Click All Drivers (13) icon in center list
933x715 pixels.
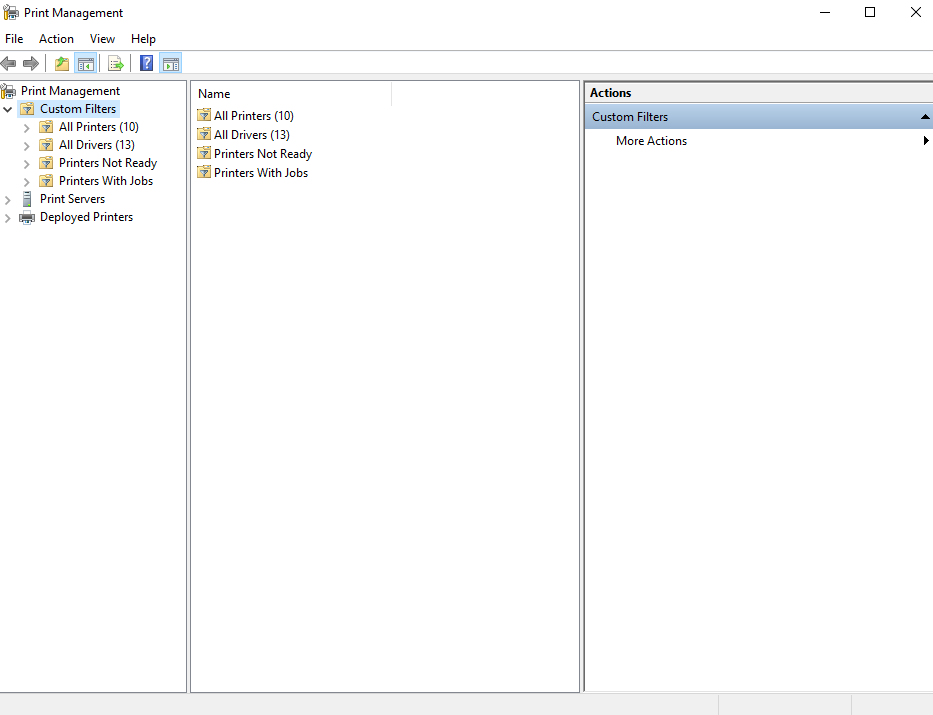point(204,134)
